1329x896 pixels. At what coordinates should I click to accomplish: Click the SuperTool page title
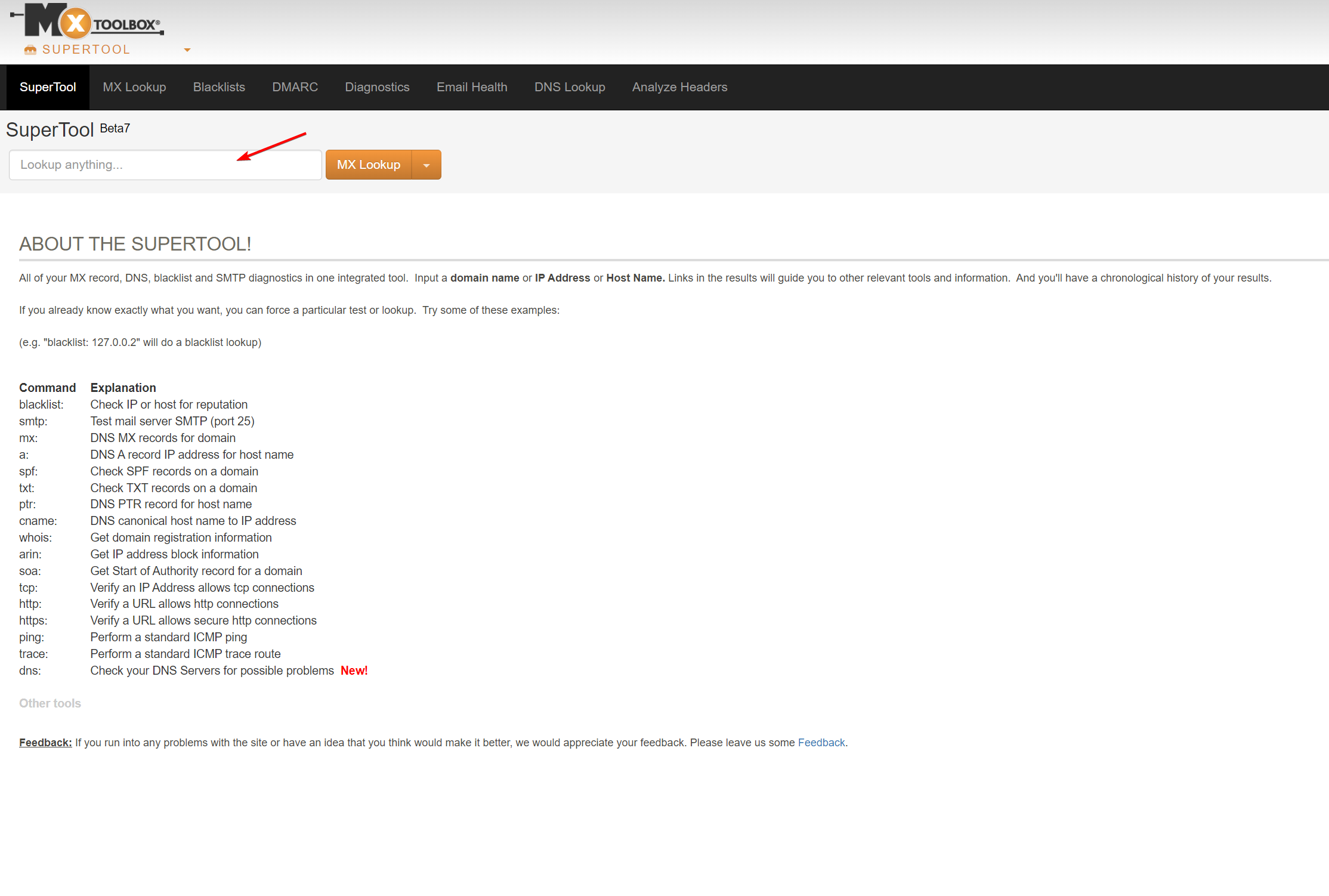pyautogui.click(x=50, y=129)
